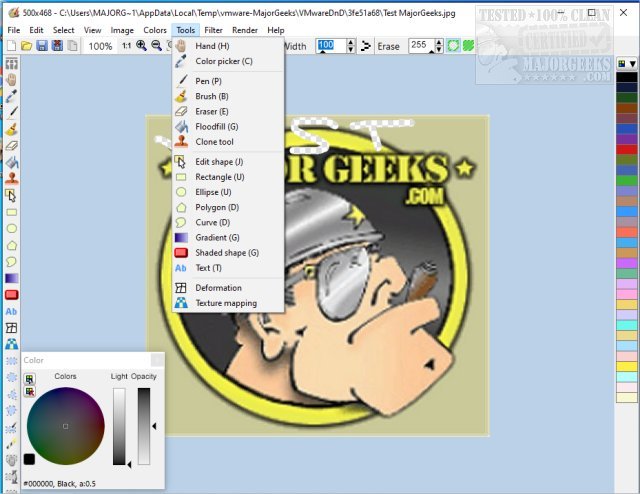Select Pen tool in left toolbar

pyautogui.click(x=11, y=112)
